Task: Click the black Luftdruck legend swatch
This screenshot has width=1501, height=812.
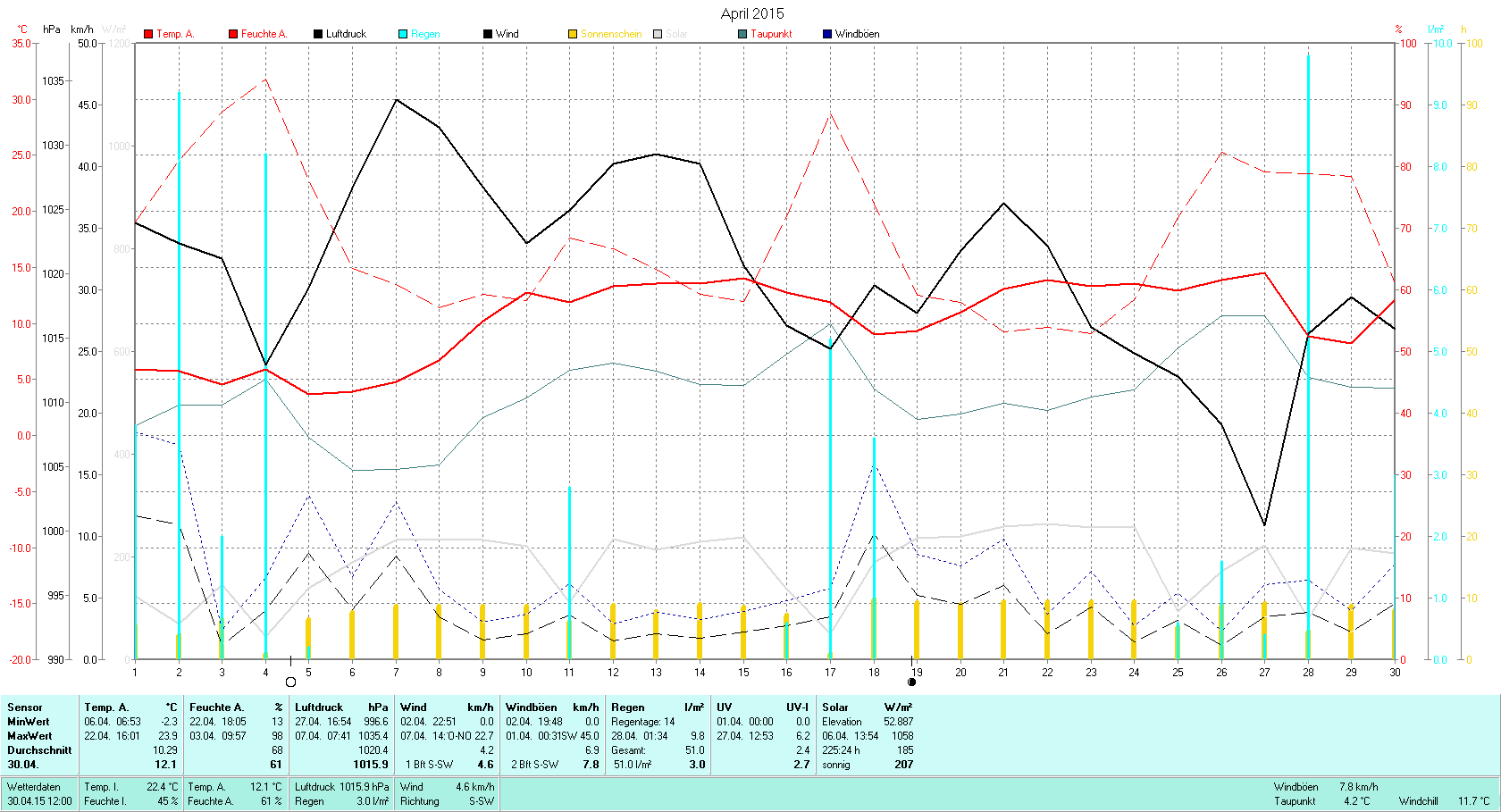Action: point(318,34)
